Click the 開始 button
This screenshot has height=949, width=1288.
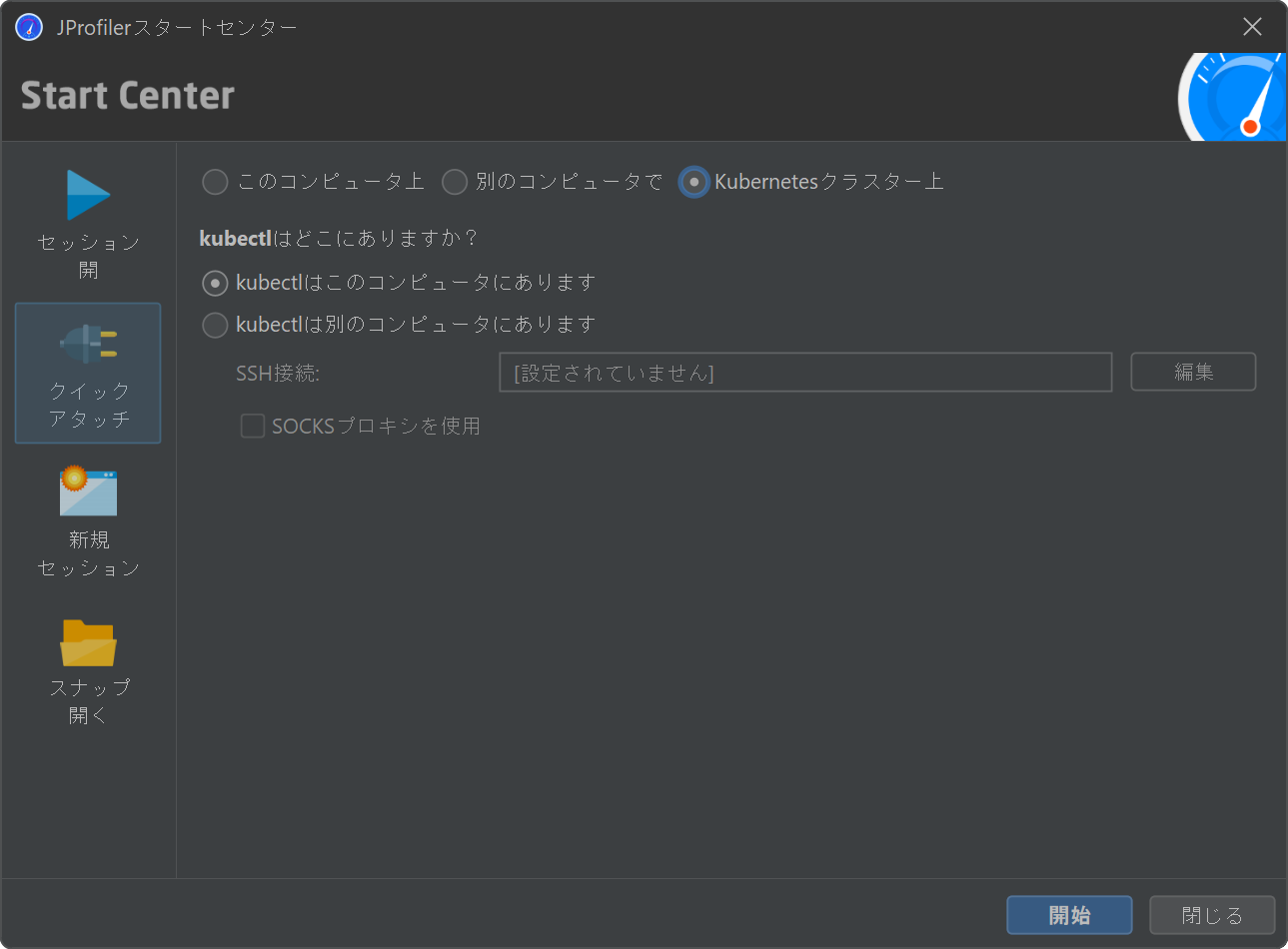(x=1069, y=915)
